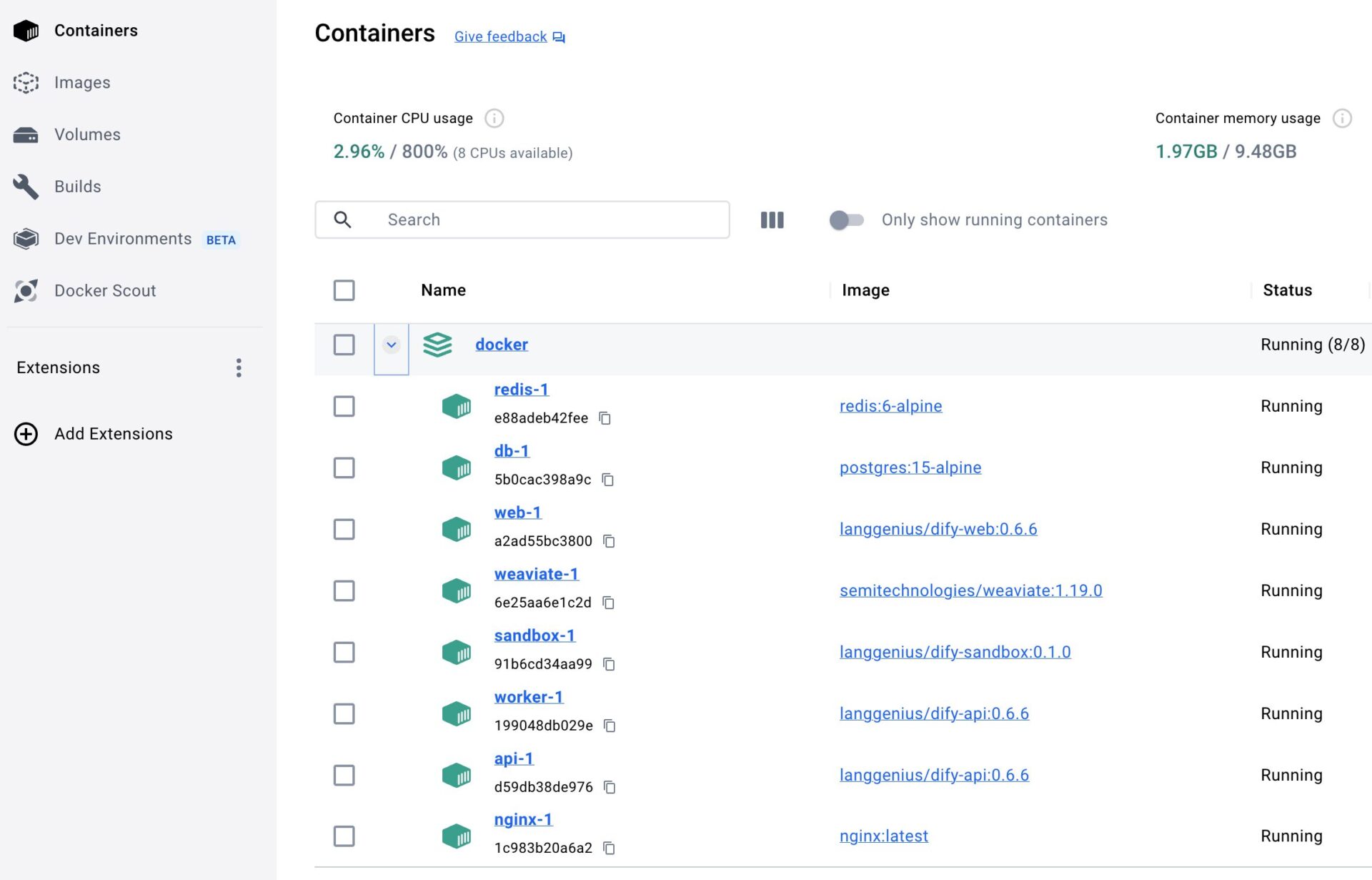Open the postgres:15-alpine image link
This screenshot has width=1372, height=880.
[x=910, y=468]
